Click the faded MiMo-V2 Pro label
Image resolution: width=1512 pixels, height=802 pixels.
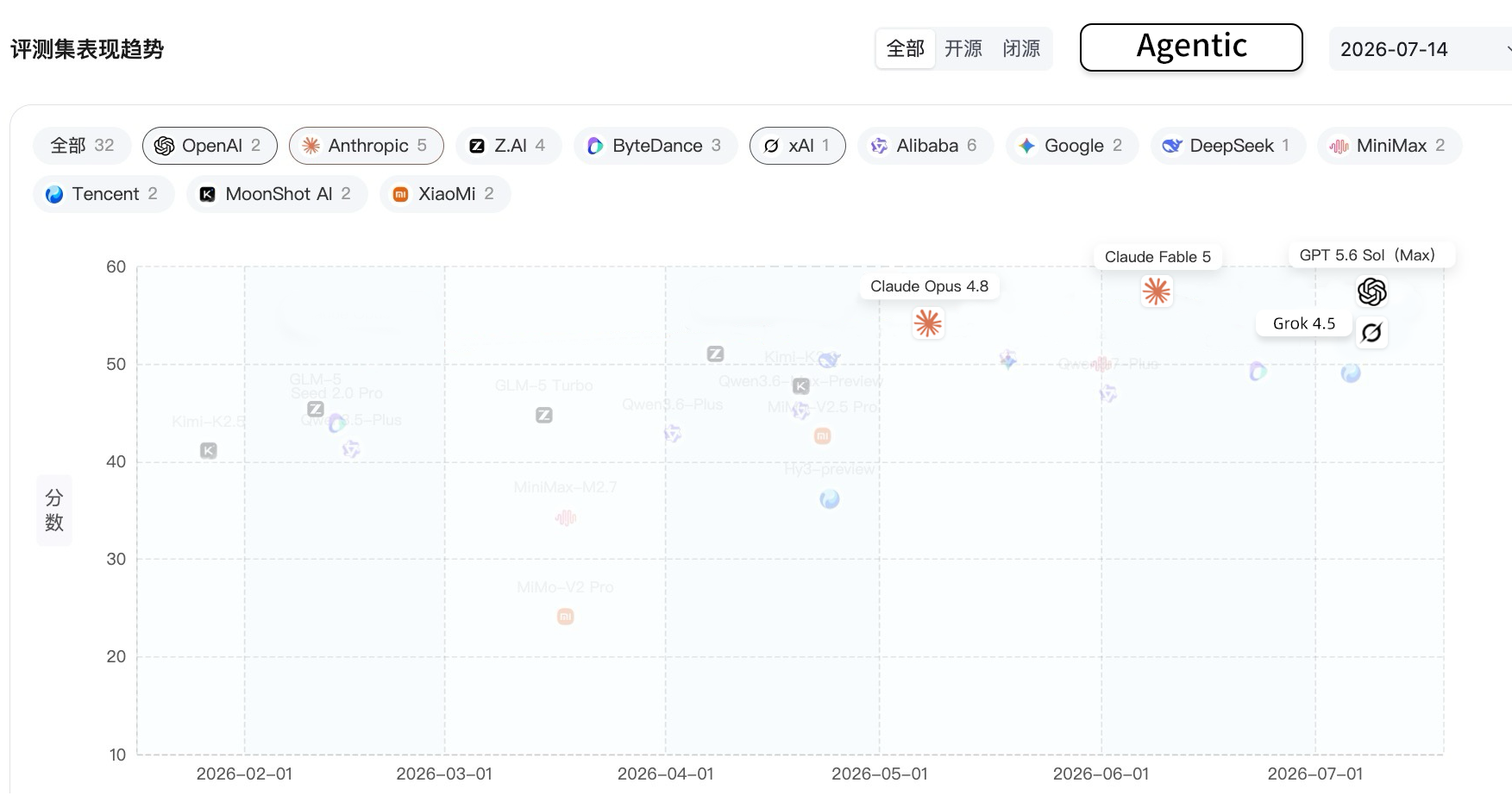point(565,587)
